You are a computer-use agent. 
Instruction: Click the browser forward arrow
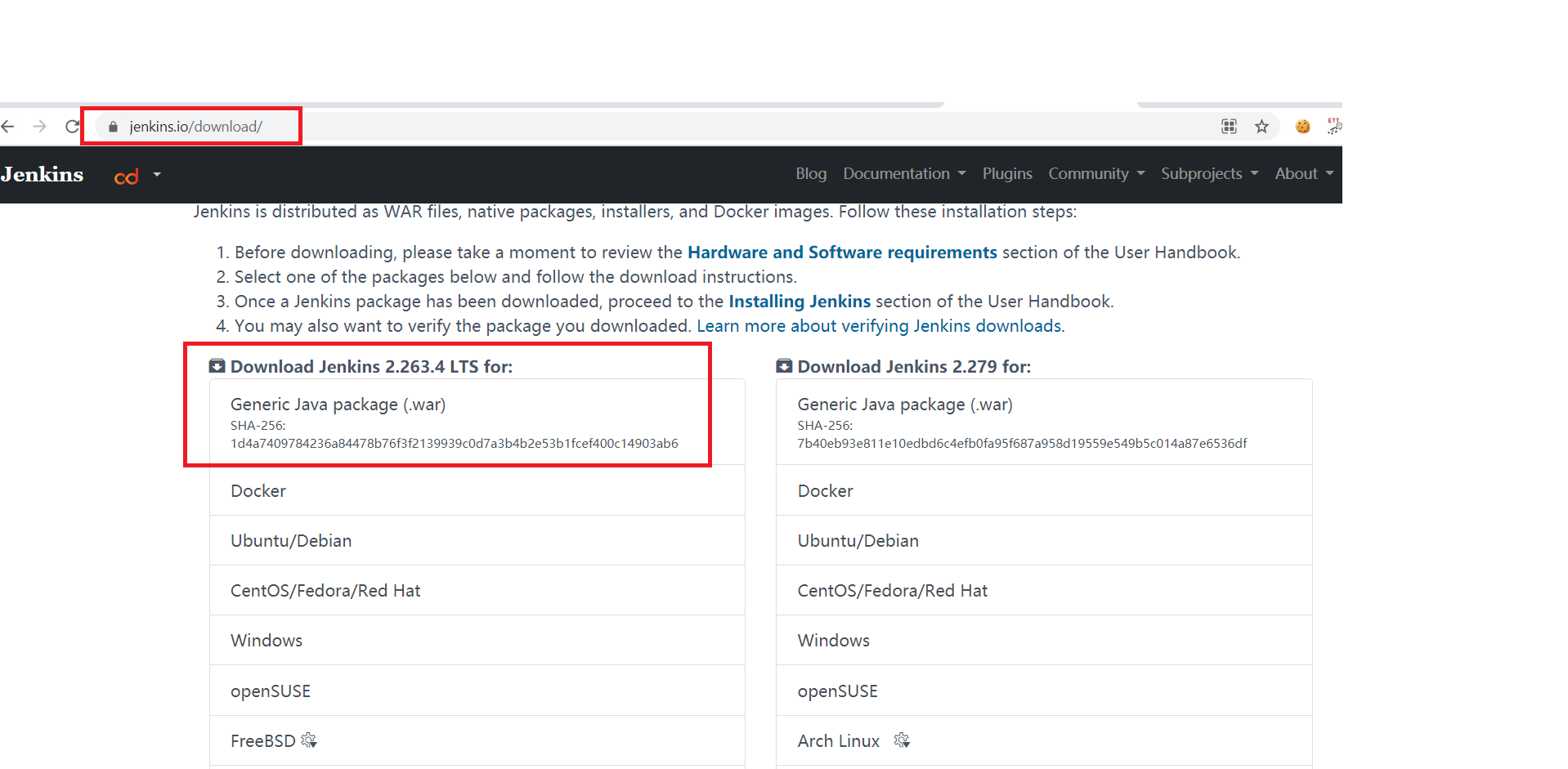coord(39,127)
